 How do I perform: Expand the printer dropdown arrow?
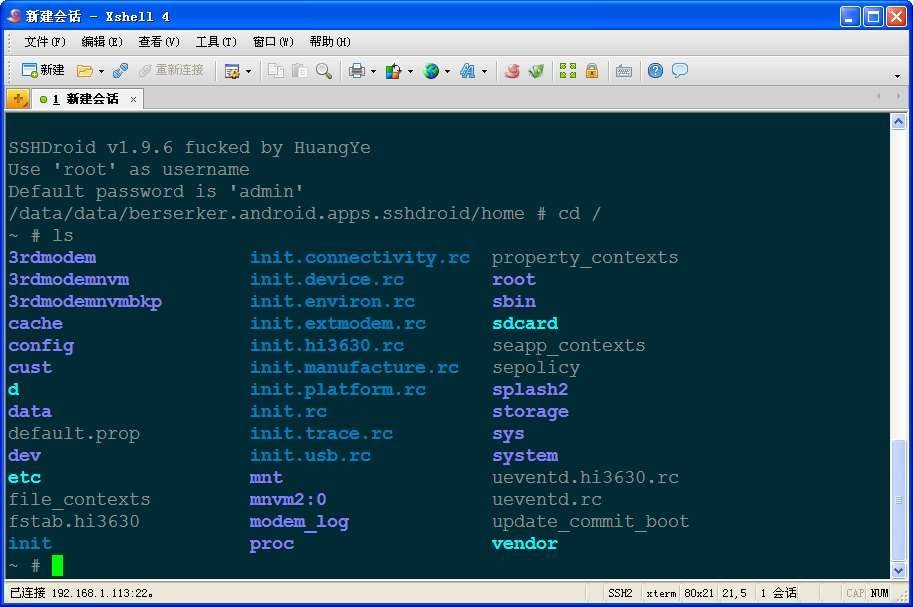(x=373, y=72)
